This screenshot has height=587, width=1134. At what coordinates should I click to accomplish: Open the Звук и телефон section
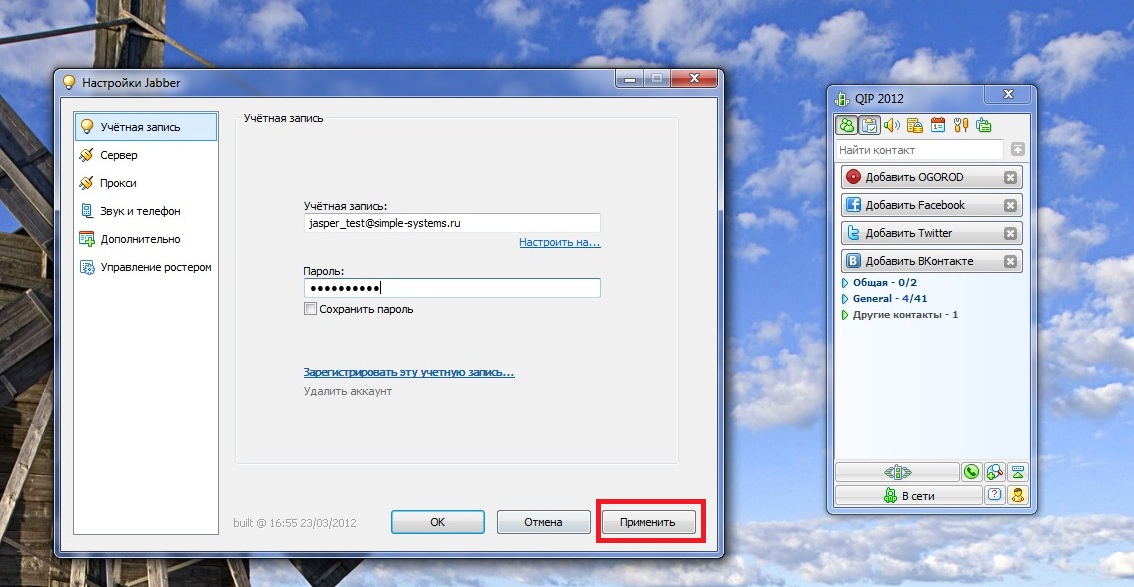point(146,211)
